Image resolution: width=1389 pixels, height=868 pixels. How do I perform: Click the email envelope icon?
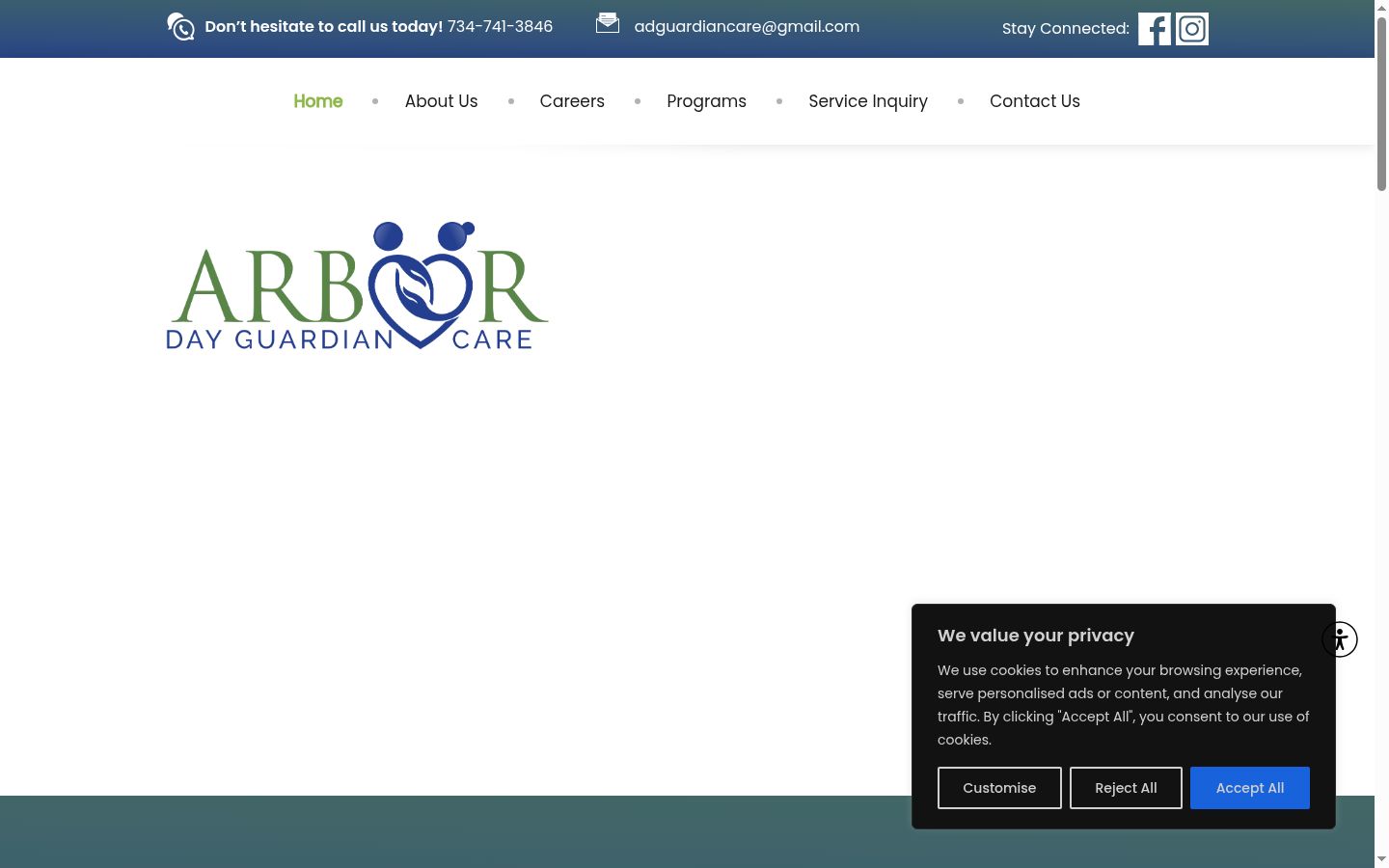pyautogui.click(x=608, y=23)
